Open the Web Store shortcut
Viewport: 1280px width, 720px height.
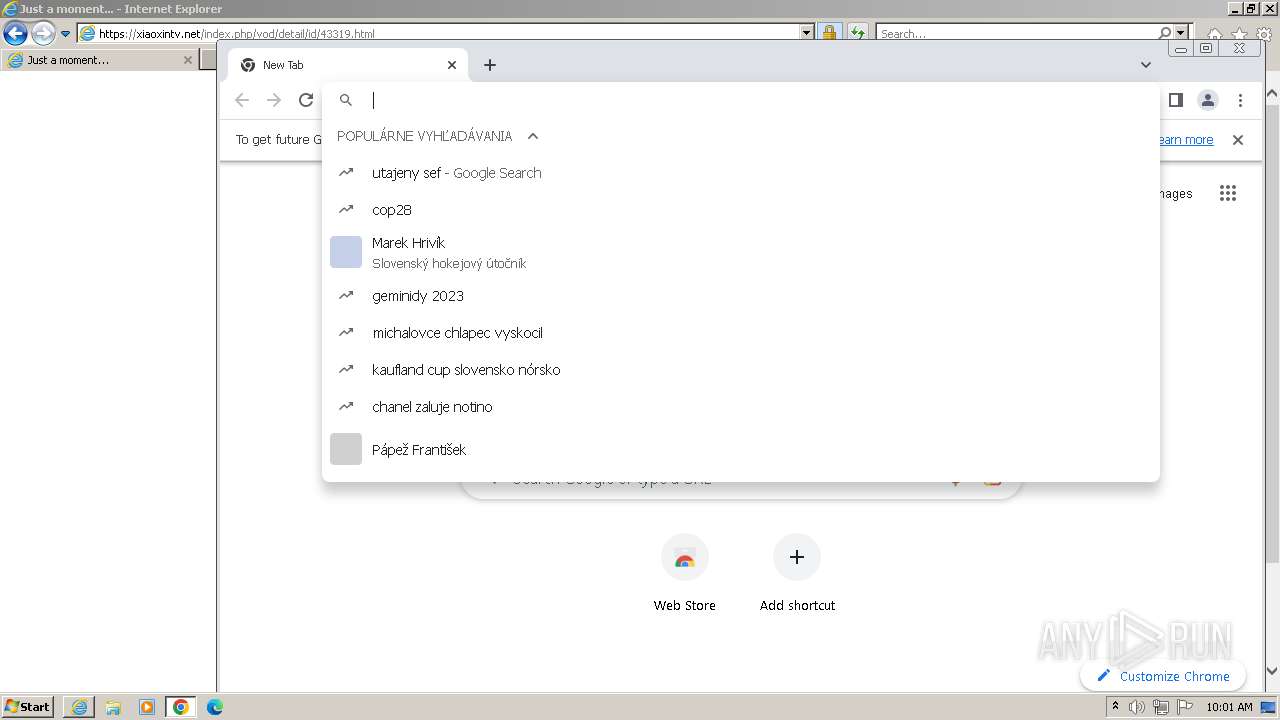pyautogui.click(x=685, y=574)
